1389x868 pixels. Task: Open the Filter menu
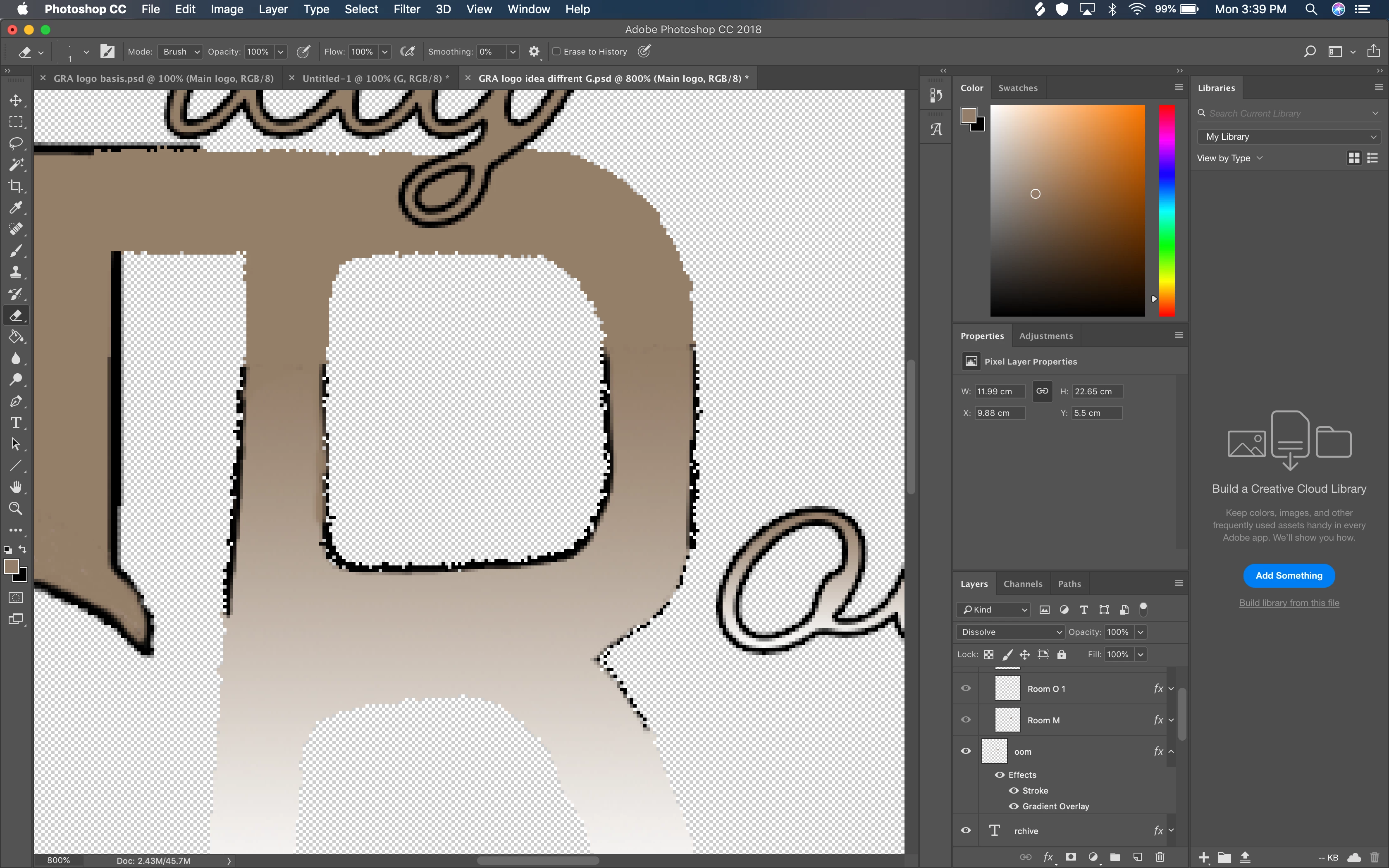tap(406, 9)
